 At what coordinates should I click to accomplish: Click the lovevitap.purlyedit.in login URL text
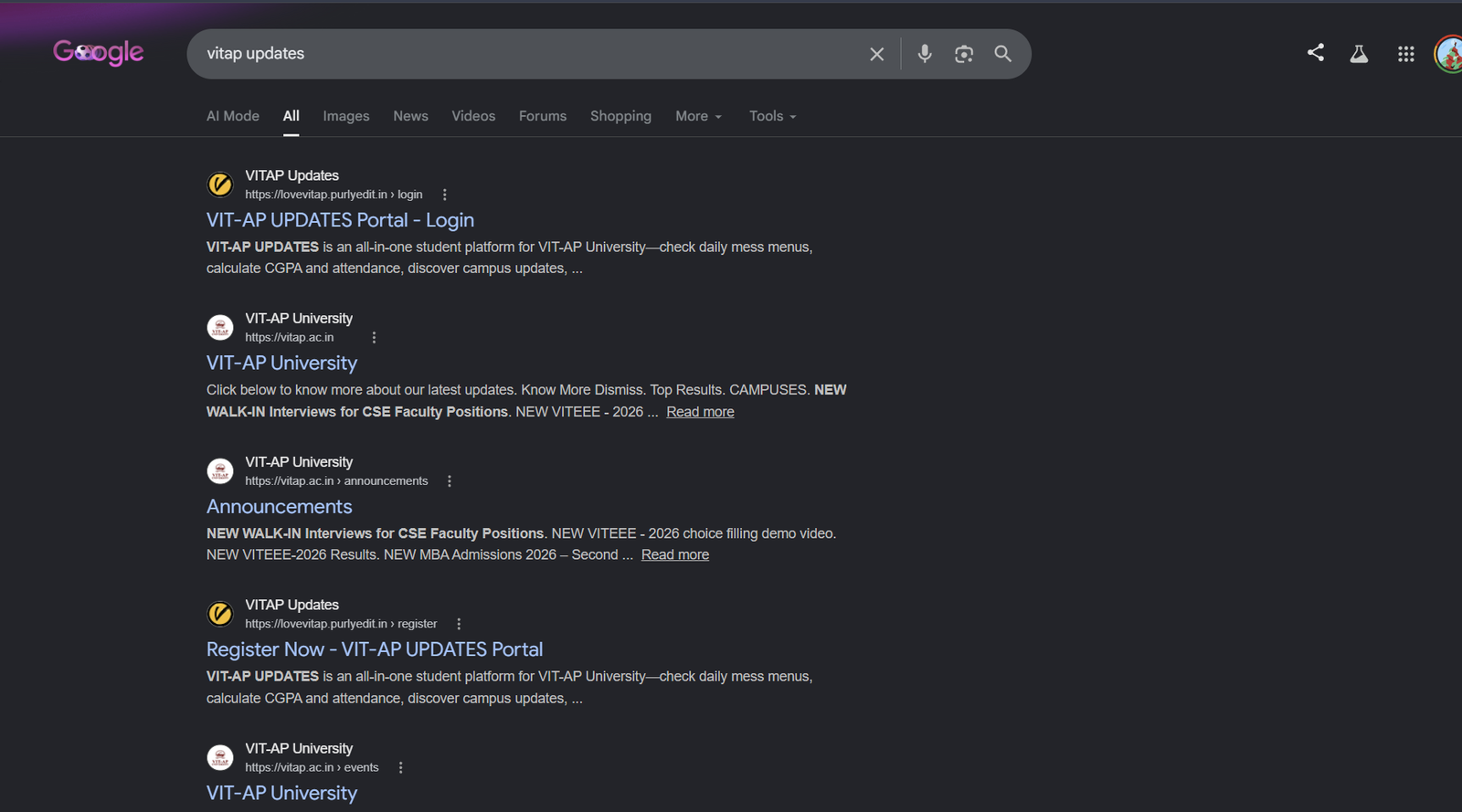pyautogui.click(x=334, y=195)
